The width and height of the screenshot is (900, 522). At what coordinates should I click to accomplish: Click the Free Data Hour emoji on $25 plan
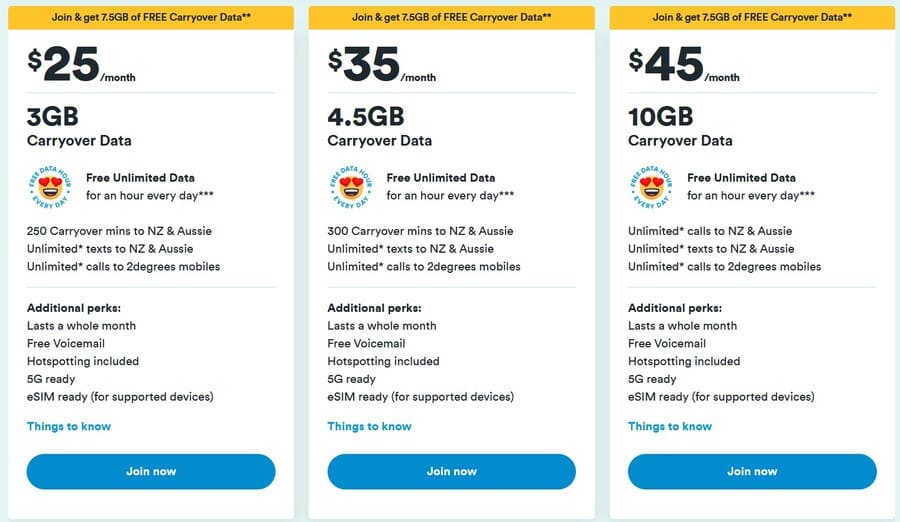tap(50, 187)
